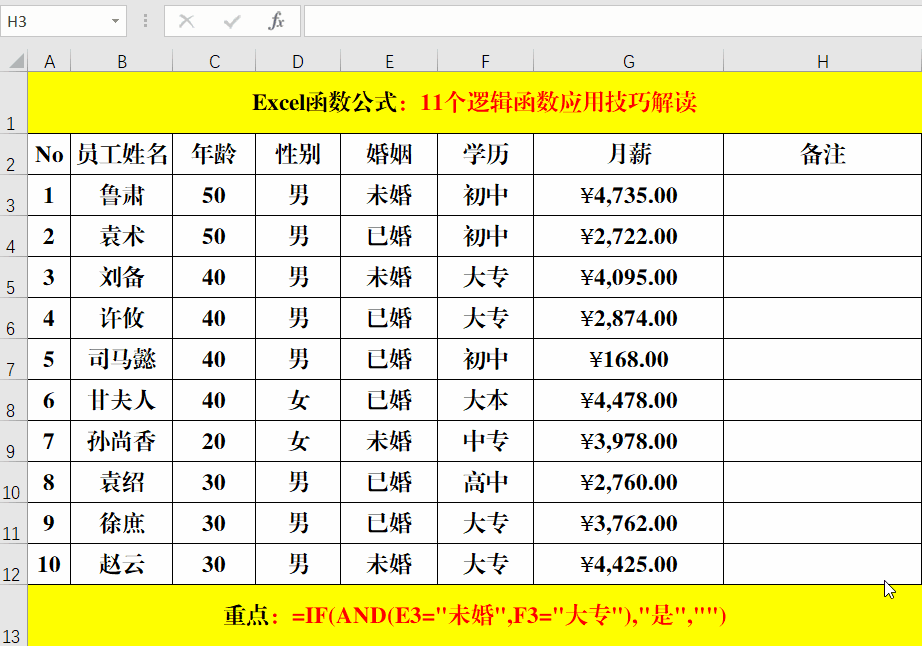Screen dimensions: 922x646
Task: Click the formula note cell '重点：=IF(AND('
Action: pos(475,616)
